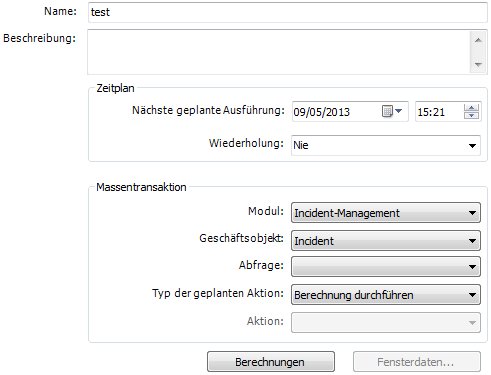Image resolution: width=491 pixels, height=375 pixels.
Task: Click the Name label
Action: 60,11
